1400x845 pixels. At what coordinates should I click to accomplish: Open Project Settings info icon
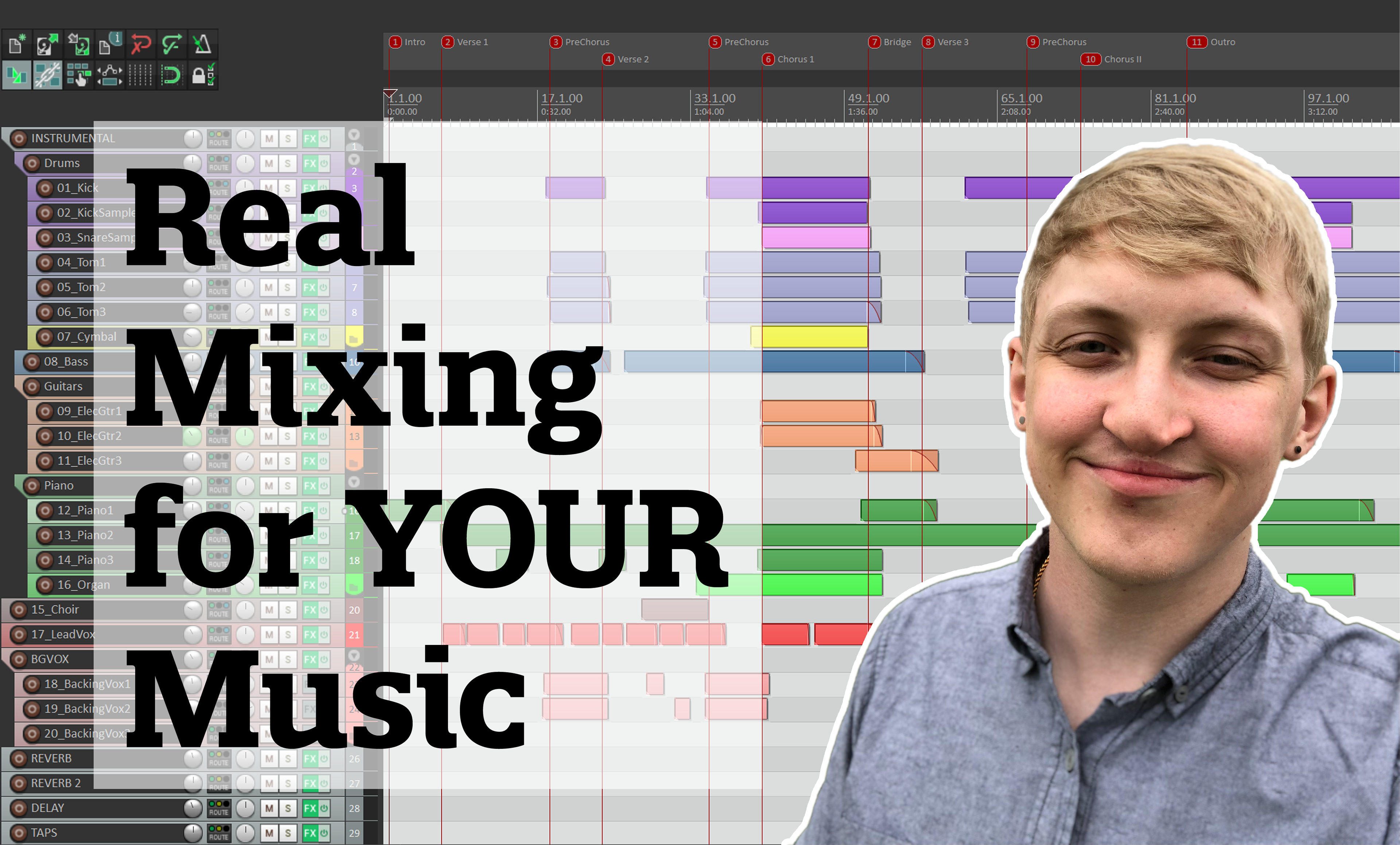tap(109, 44)
